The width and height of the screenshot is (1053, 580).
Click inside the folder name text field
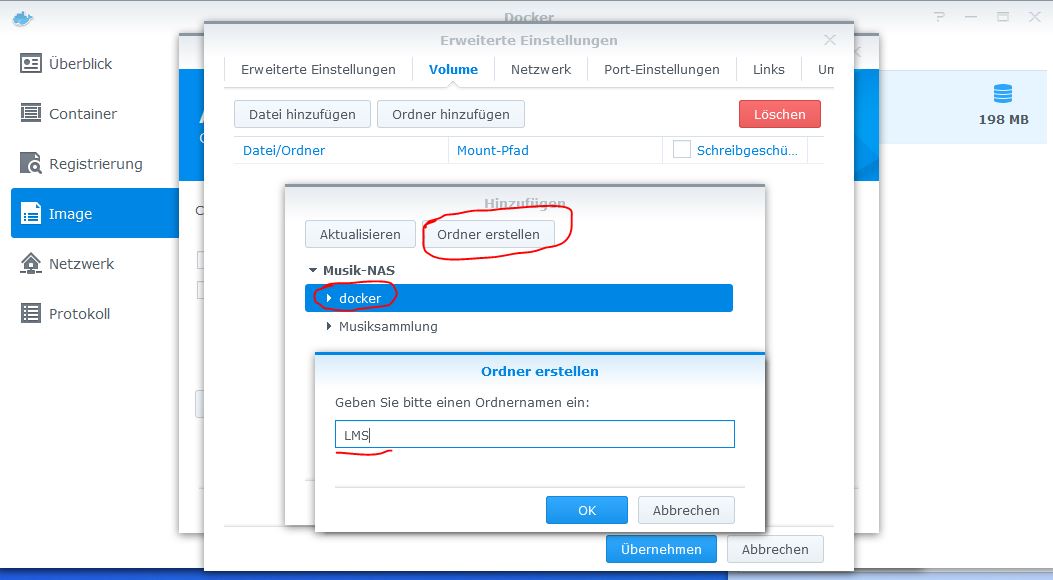pos(534,433)
